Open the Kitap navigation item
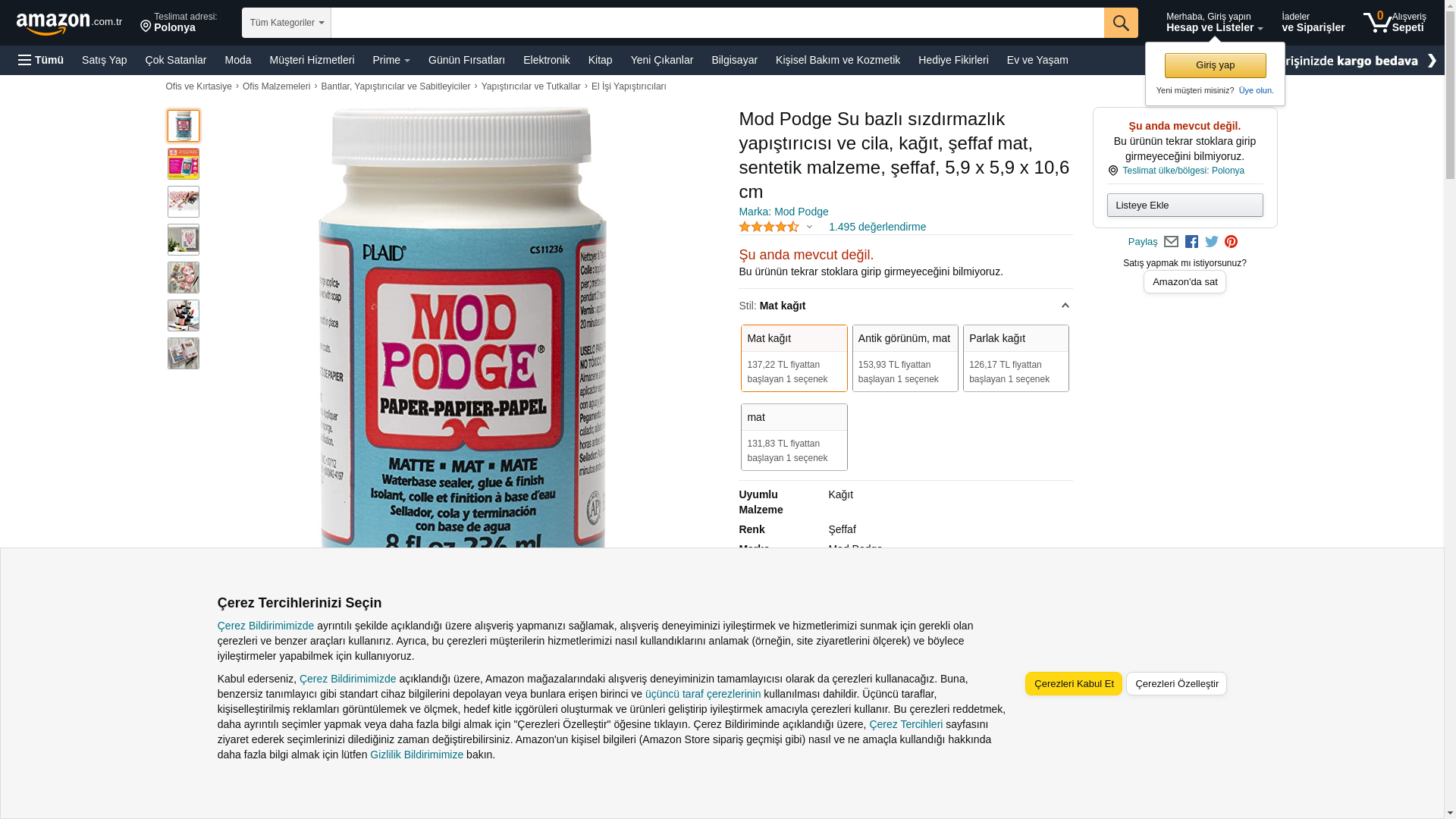This screenshot has height=819, width=1456. [600, 60]
